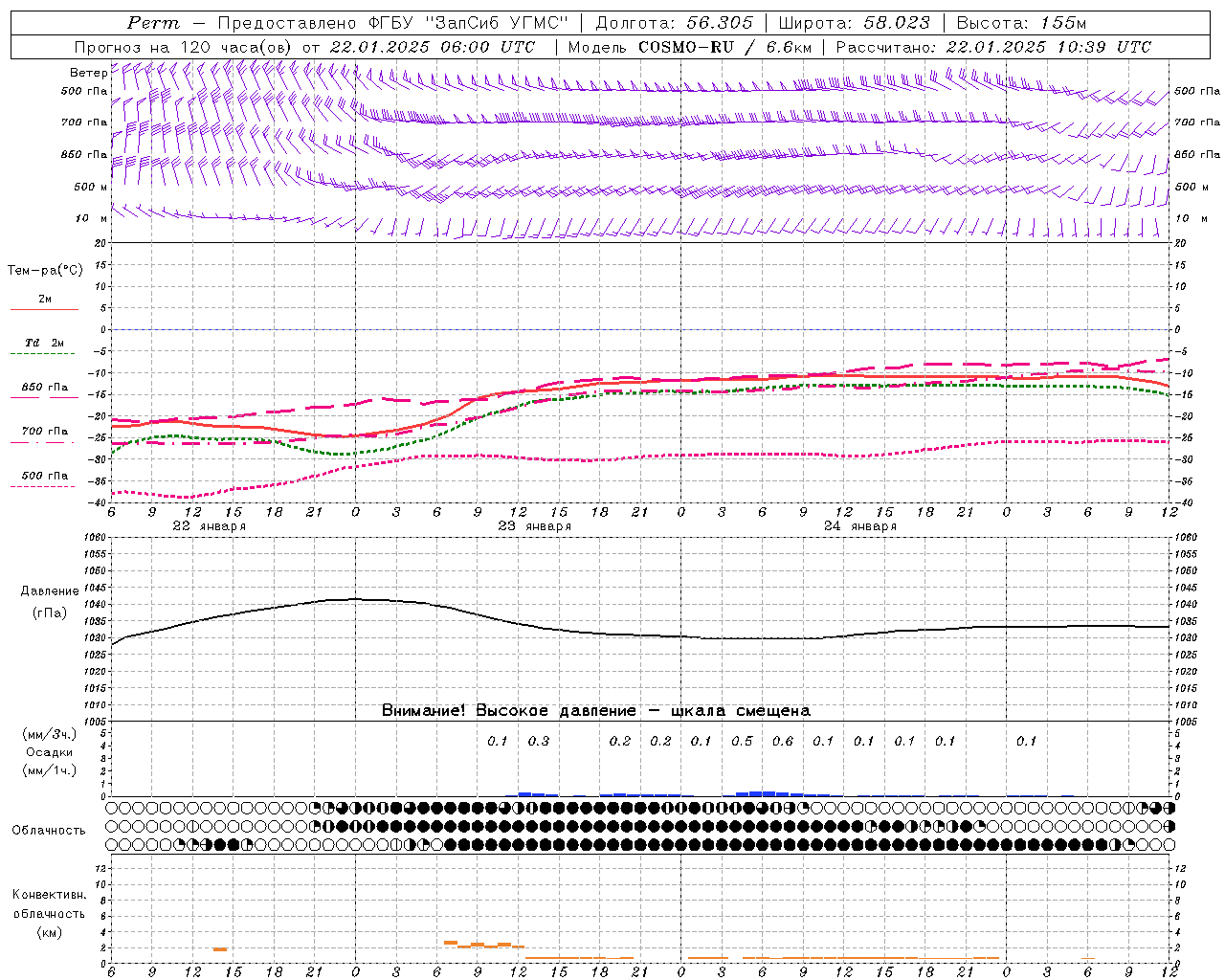1225x980 pixels.
Task: Click the Облачность cloud cover label
Action: tap(49, 831)
